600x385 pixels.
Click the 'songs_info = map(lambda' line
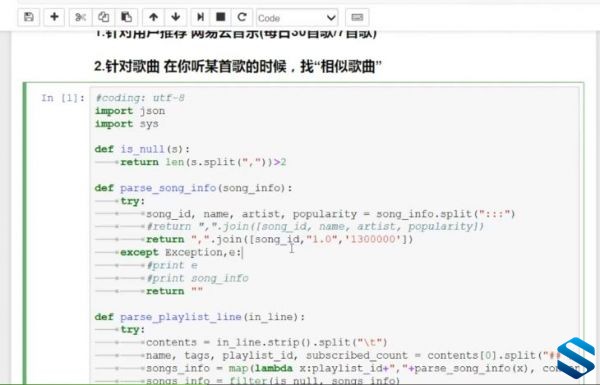(363, 369)
